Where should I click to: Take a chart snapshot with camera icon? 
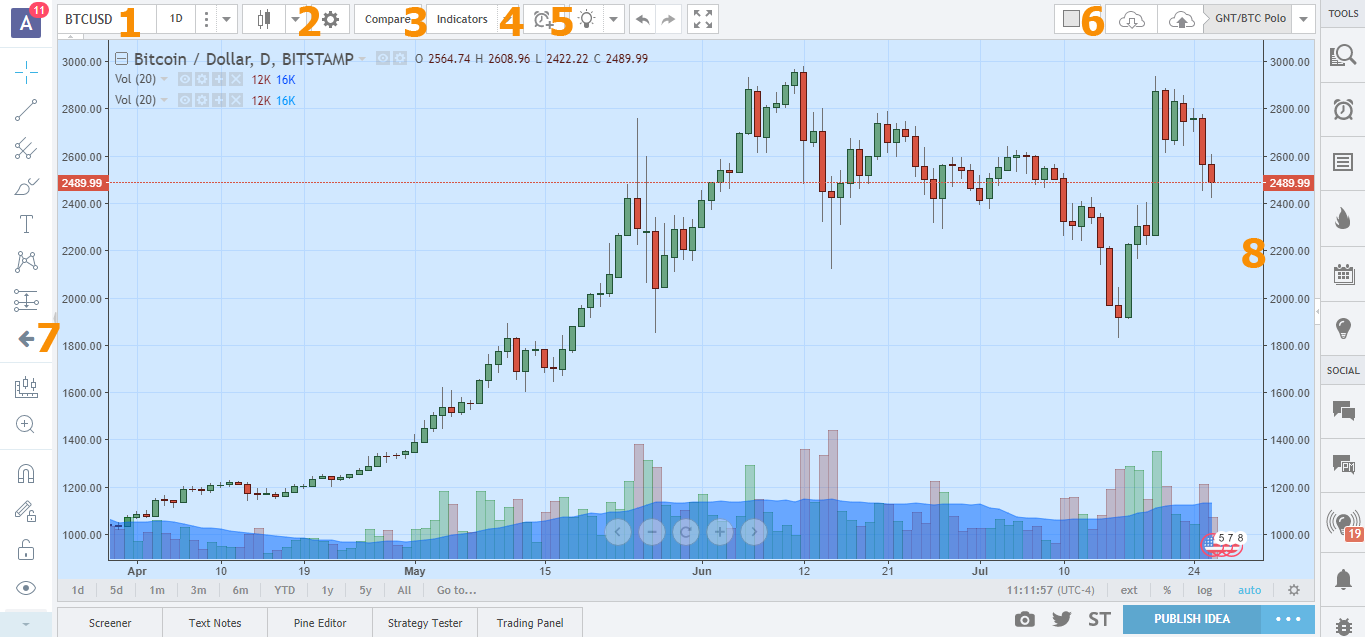click(x=1024, y=620)
